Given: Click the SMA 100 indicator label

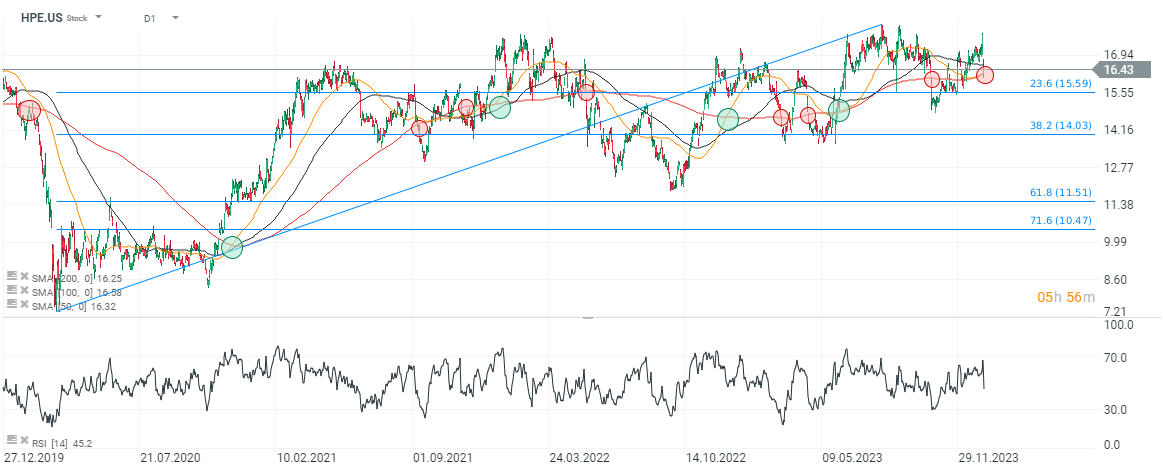Looking at the screenshot, I should pos(77,292).
